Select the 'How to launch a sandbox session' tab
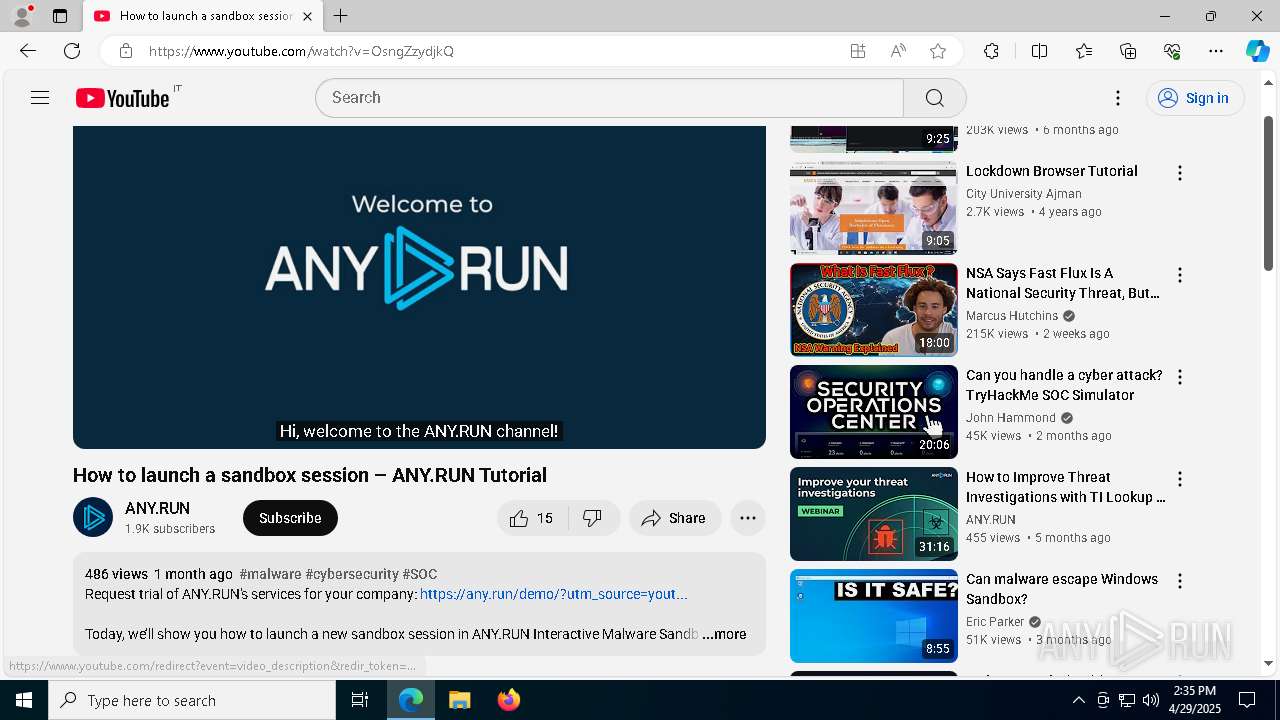Image resolution: width=1280 pixels, height=720 pixels. click(202, 16)
